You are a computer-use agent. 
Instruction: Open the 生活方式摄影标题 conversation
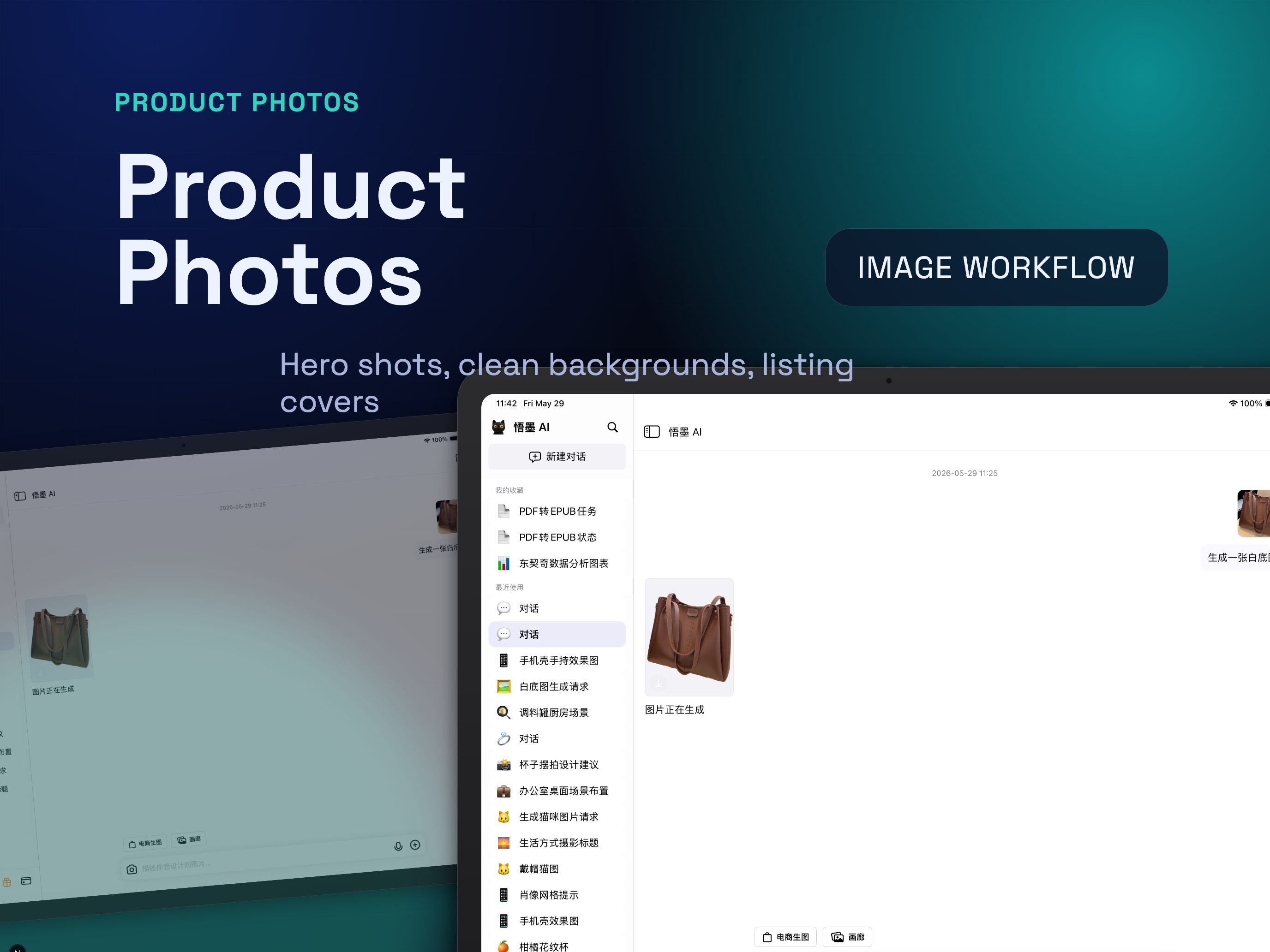557,843
